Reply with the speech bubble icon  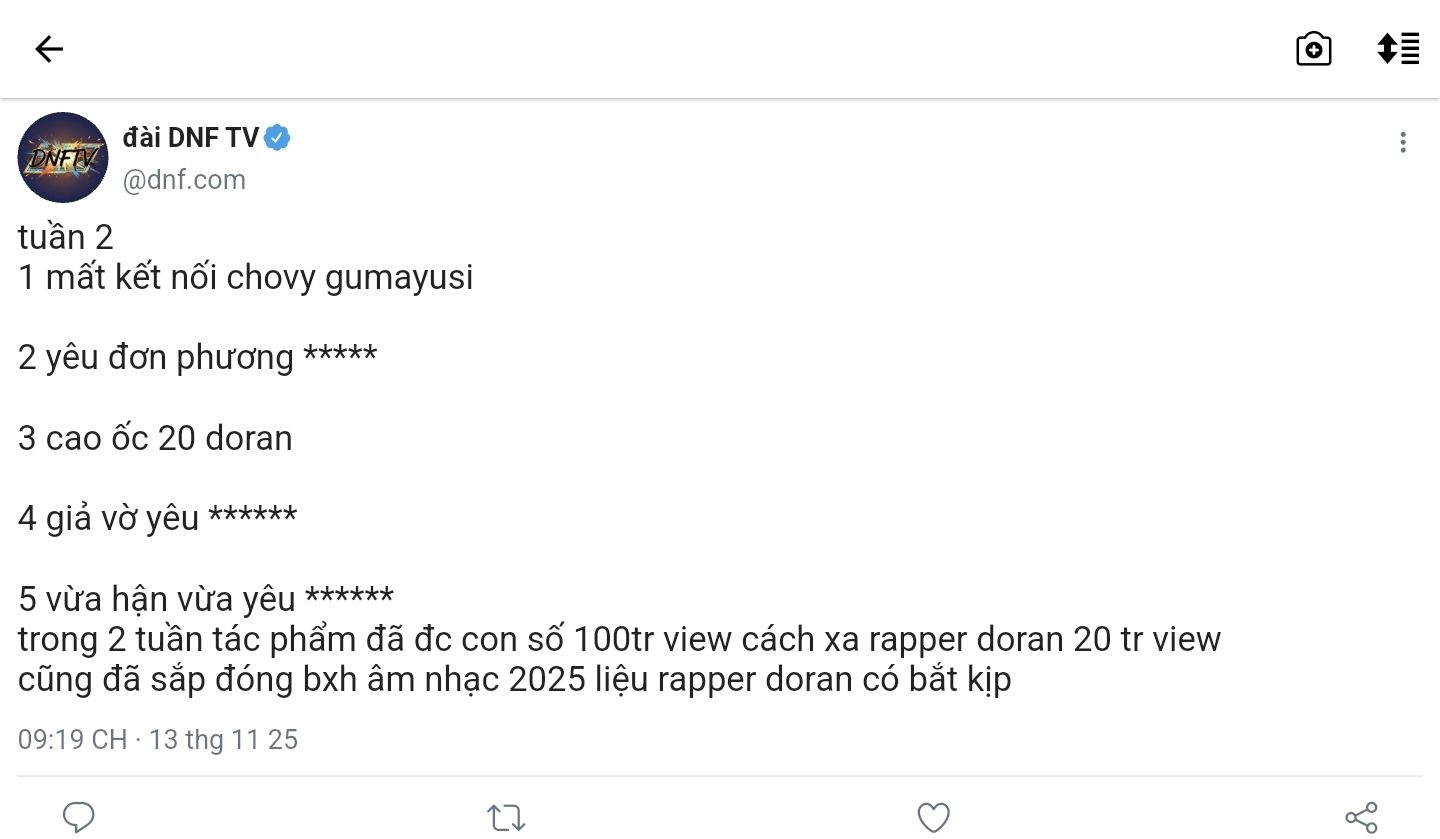(x=79, y=817)
